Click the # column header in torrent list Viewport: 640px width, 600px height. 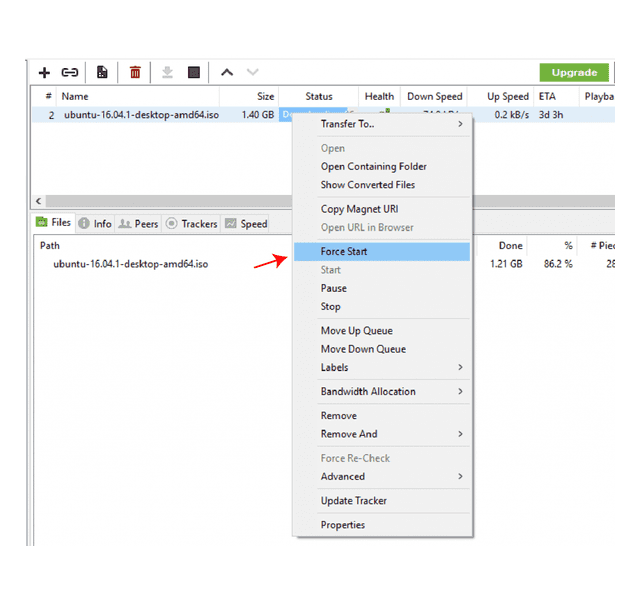pos(44,97)
